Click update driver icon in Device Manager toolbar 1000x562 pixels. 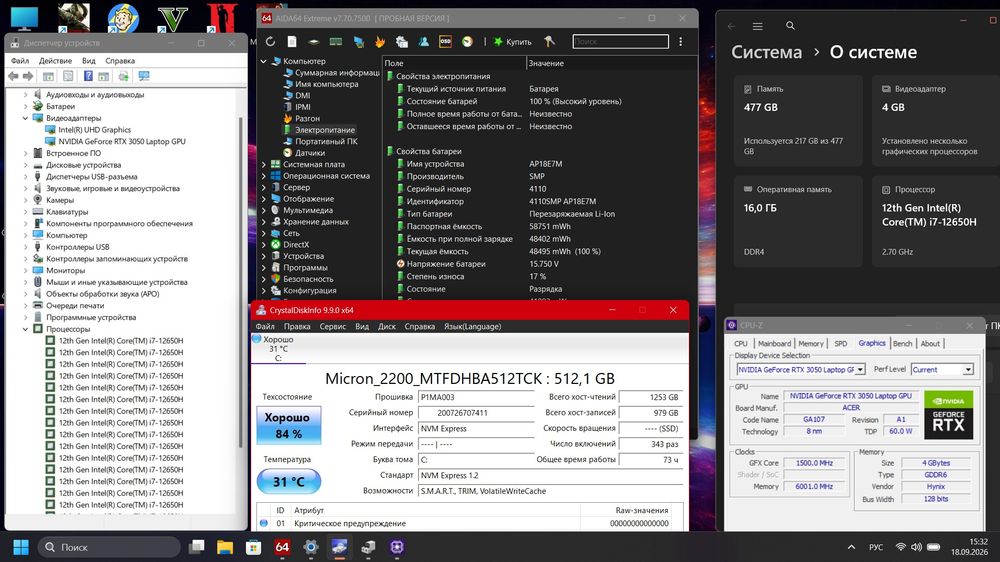pyautogui.click(x=123, y=76)
